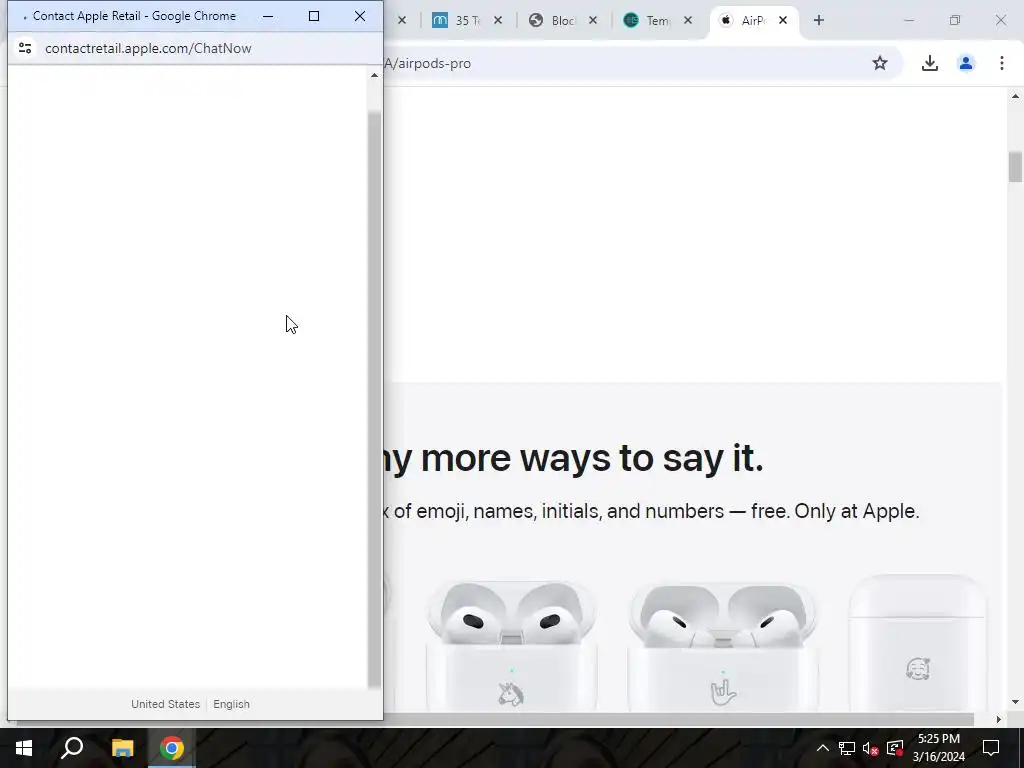Click the tray icon left of the clock
This screenshot has width=1024, height=768.
click(x=894, y=748)
